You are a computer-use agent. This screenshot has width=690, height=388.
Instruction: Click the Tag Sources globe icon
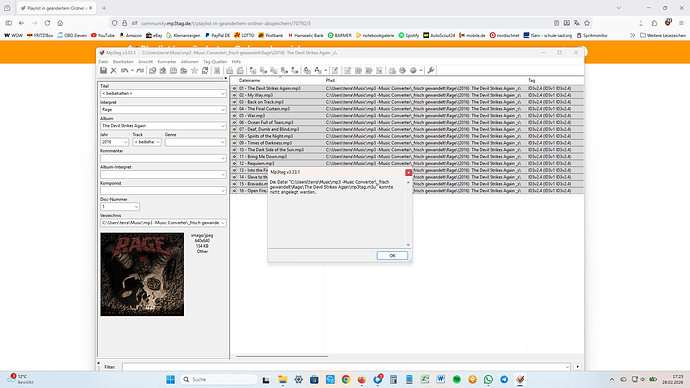click(x=413, y=70)
